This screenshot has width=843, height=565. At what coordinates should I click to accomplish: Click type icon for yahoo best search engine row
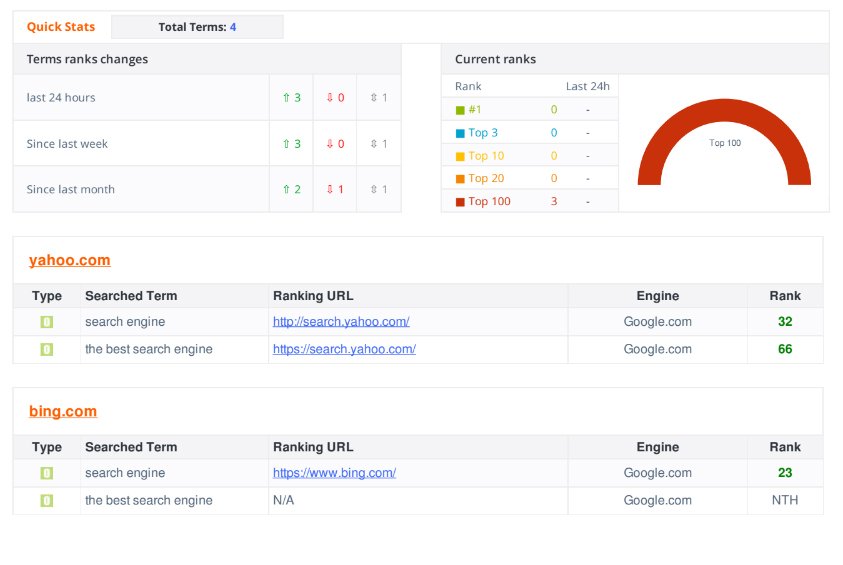(x=47, y=349)
